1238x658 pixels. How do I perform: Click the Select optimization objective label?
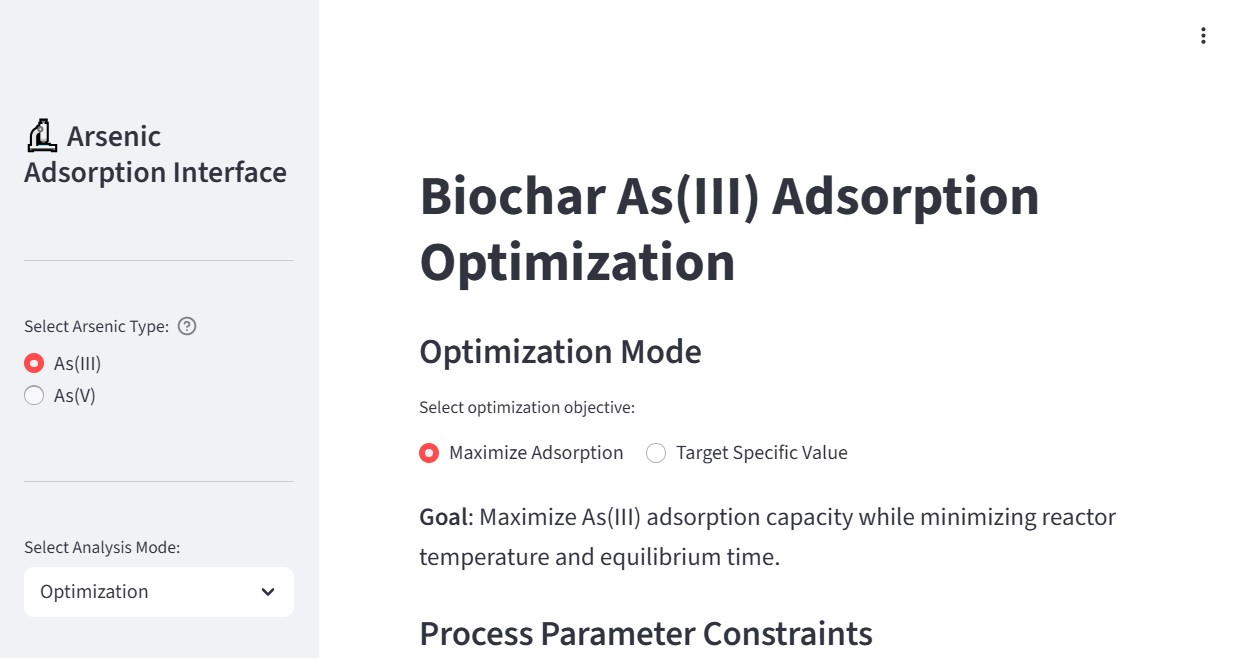[527, 407]
